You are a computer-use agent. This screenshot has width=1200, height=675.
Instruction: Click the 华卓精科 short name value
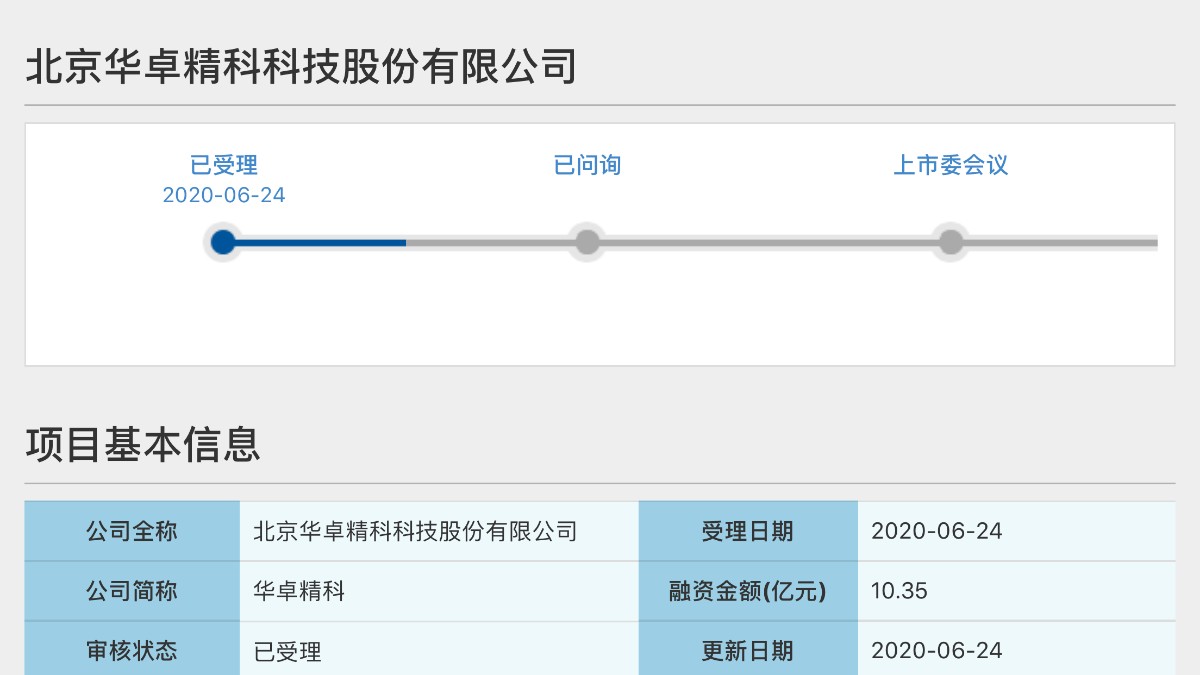pyautogui.click(x=299, y=591)
